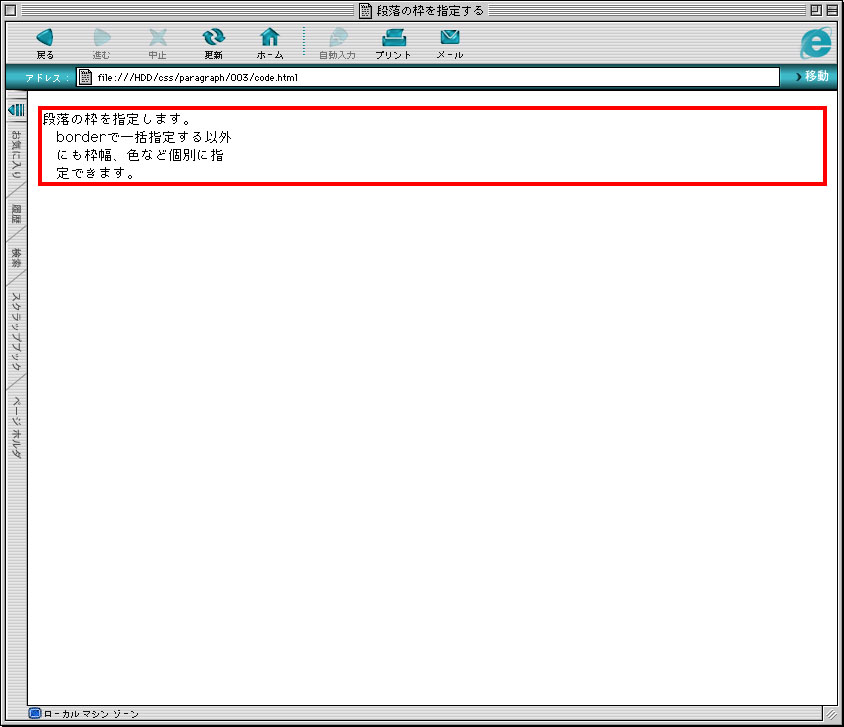Image resolution: width=844 pixels, height=727 pixels.
Task: Open the ページホルダ tab
Action: pos(16,428)
